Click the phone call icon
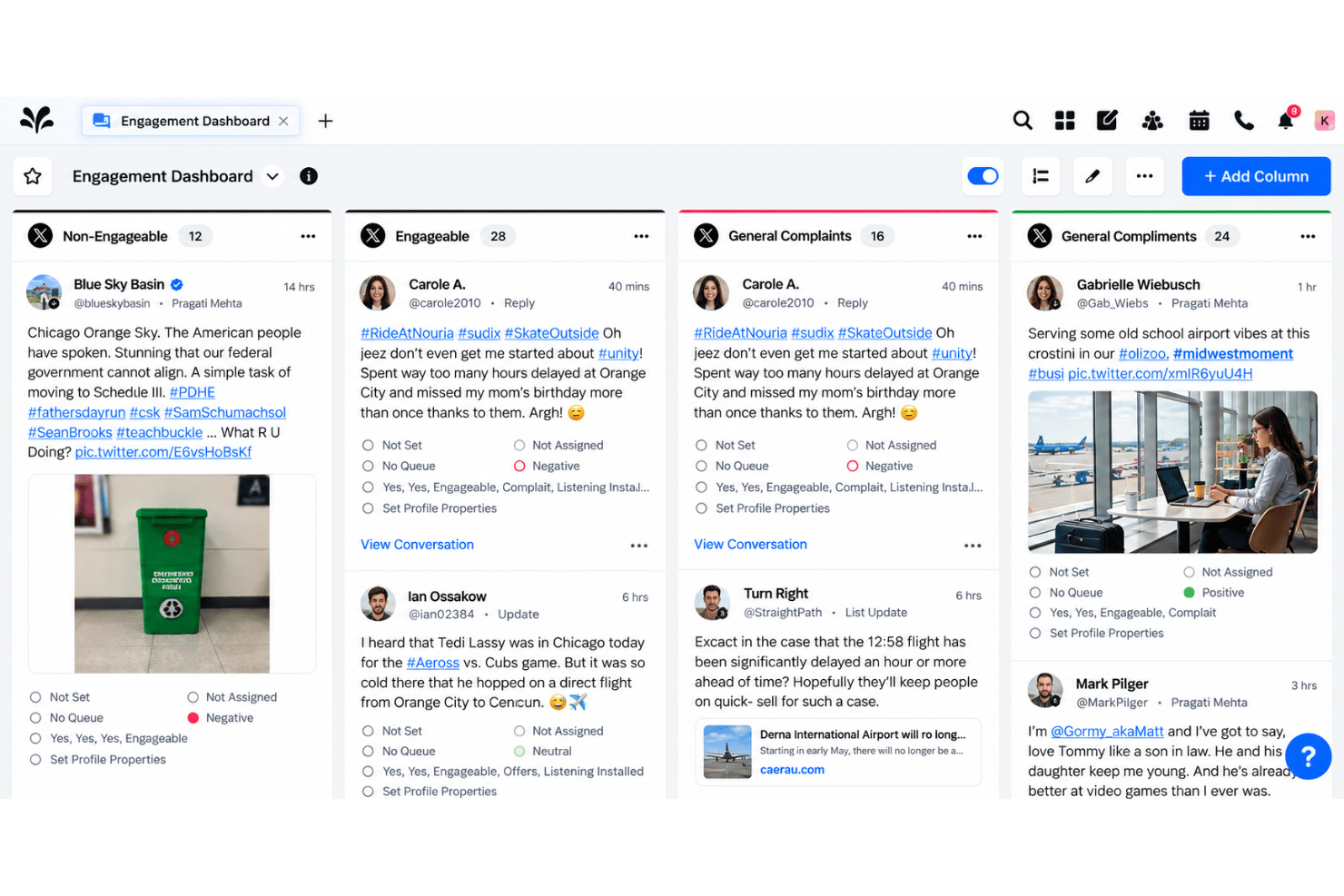1344x896 pixels. 1243,121
